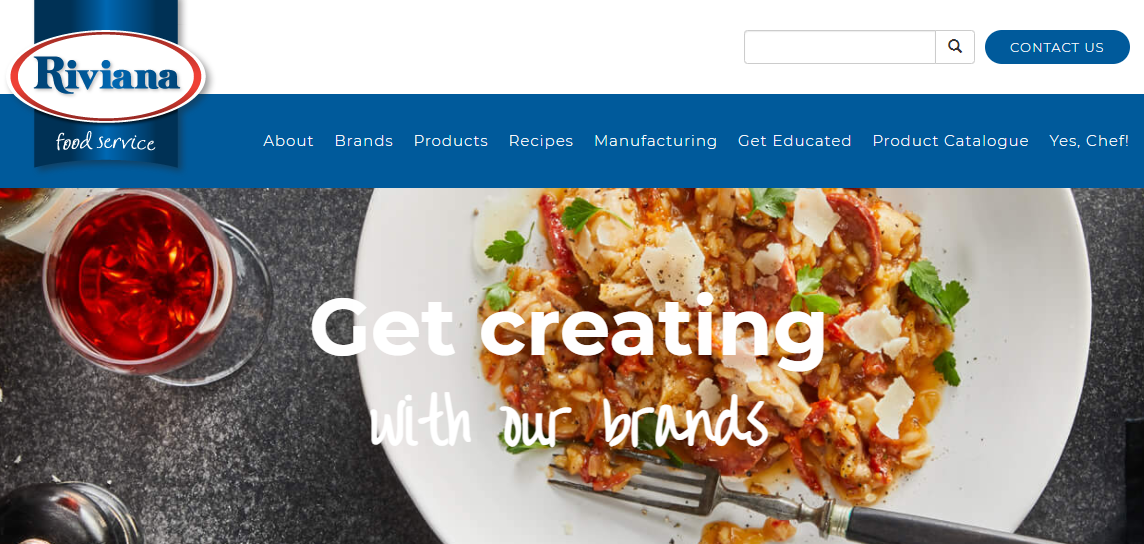Open the Products navigation link
Viewport: 1144px width, 544px height.
tap(451, 141)
